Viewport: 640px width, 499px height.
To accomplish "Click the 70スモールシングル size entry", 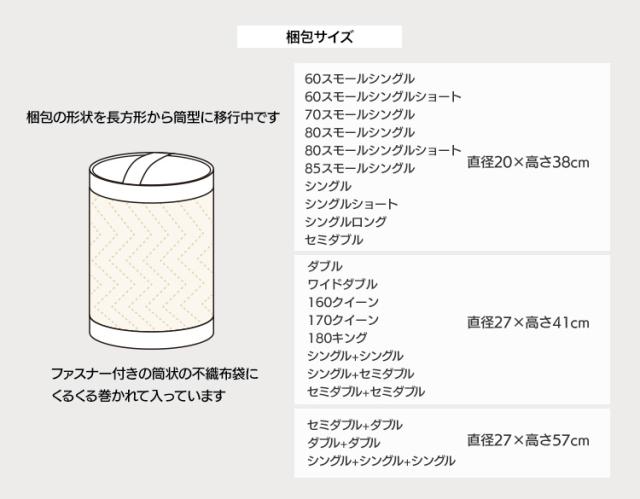I will pyautogui.click(x=360, y=114).
